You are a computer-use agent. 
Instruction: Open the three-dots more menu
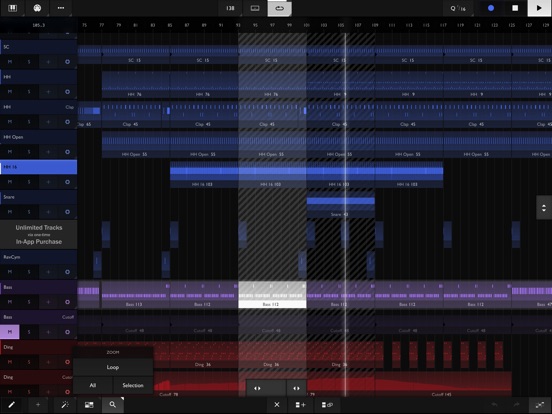pos(61,8)
